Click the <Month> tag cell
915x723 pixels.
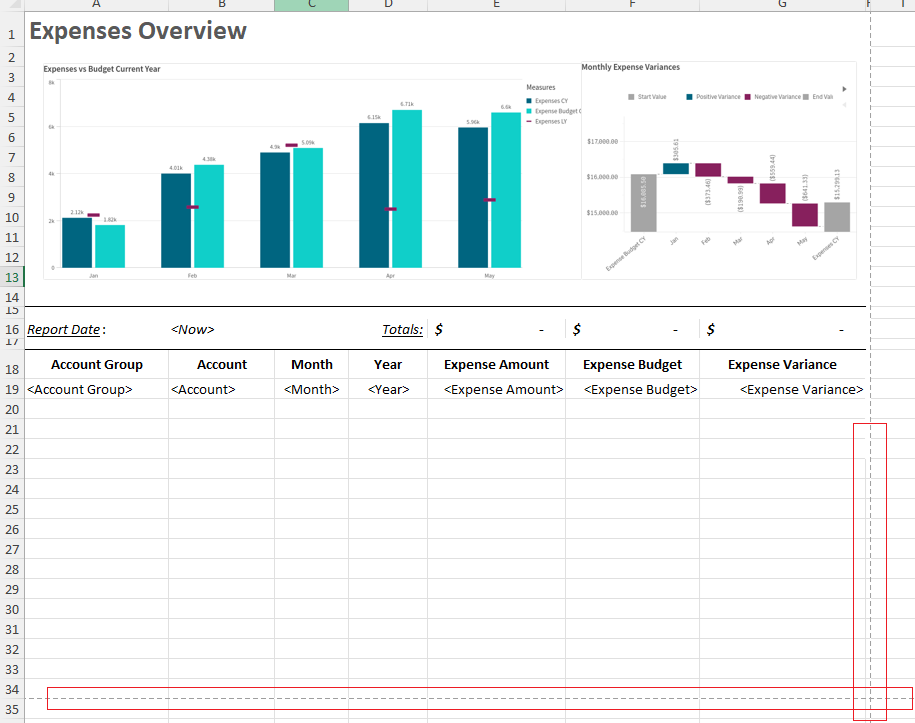[x=312, y=389]
